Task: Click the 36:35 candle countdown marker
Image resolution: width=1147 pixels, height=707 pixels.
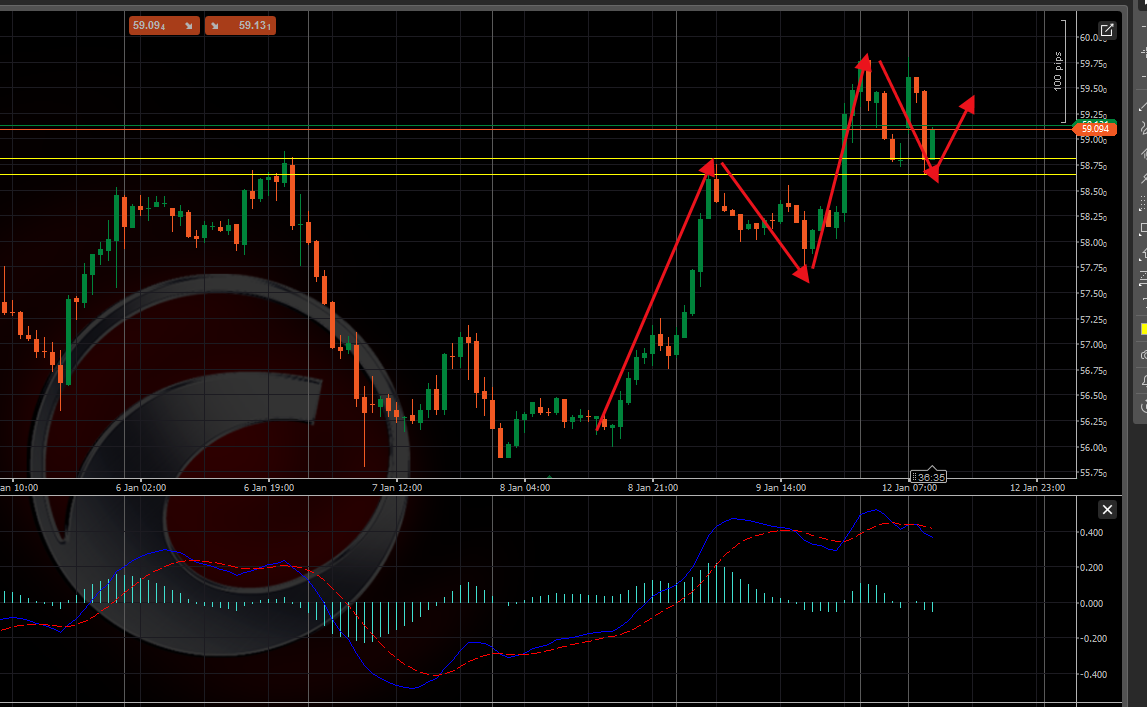Action: (929, 477)
